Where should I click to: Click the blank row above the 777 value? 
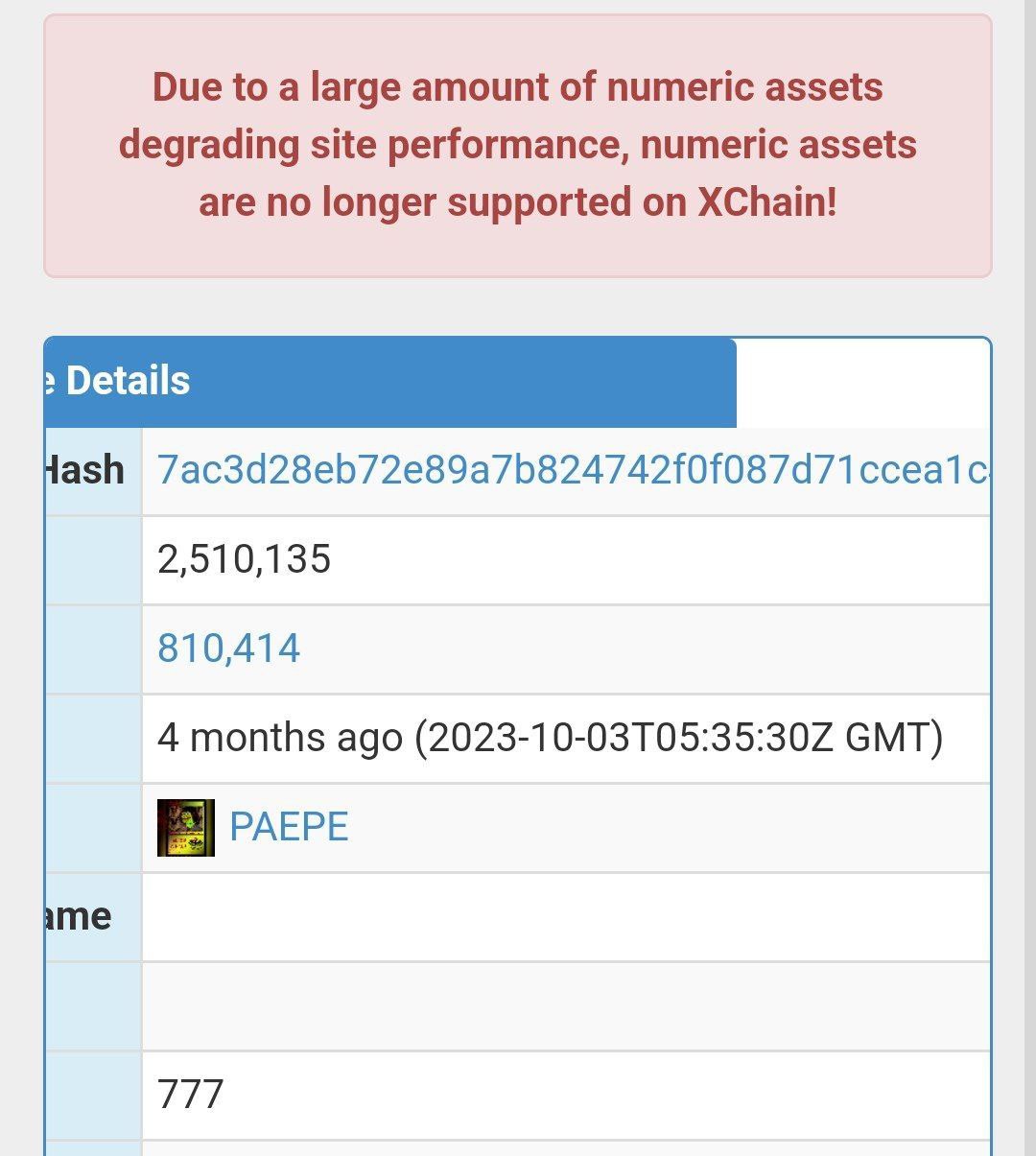[x=566, y=1006]
